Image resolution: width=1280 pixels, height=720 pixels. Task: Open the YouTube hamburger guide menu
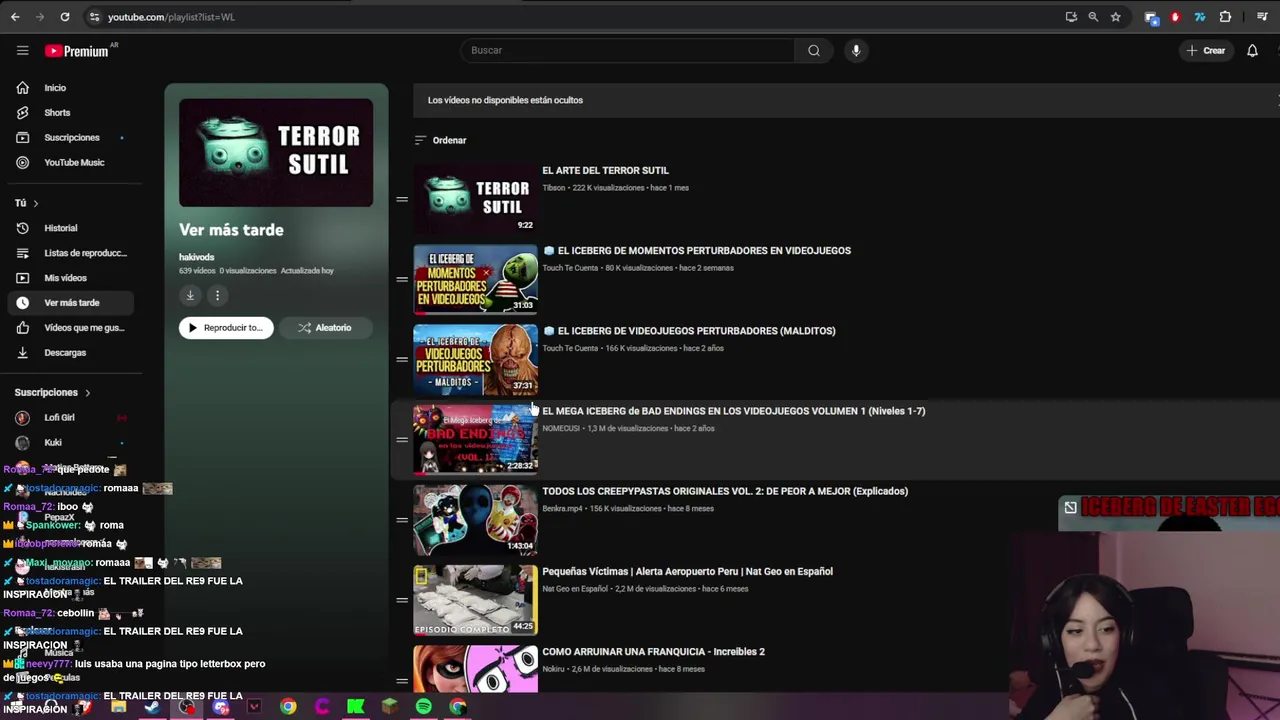click(x=22, y=50)
